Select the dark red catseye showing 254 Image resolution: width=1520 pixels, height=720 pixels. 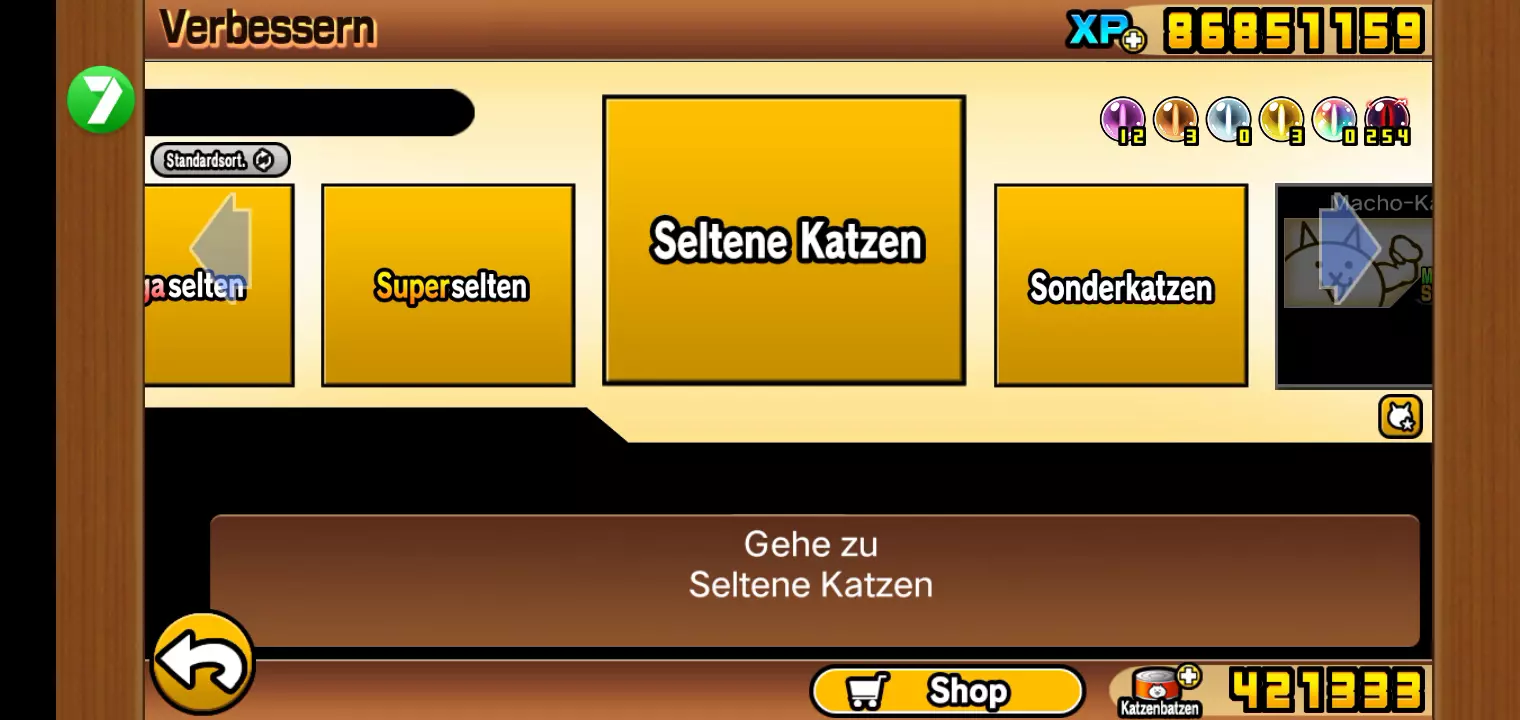click(1387, 122)
